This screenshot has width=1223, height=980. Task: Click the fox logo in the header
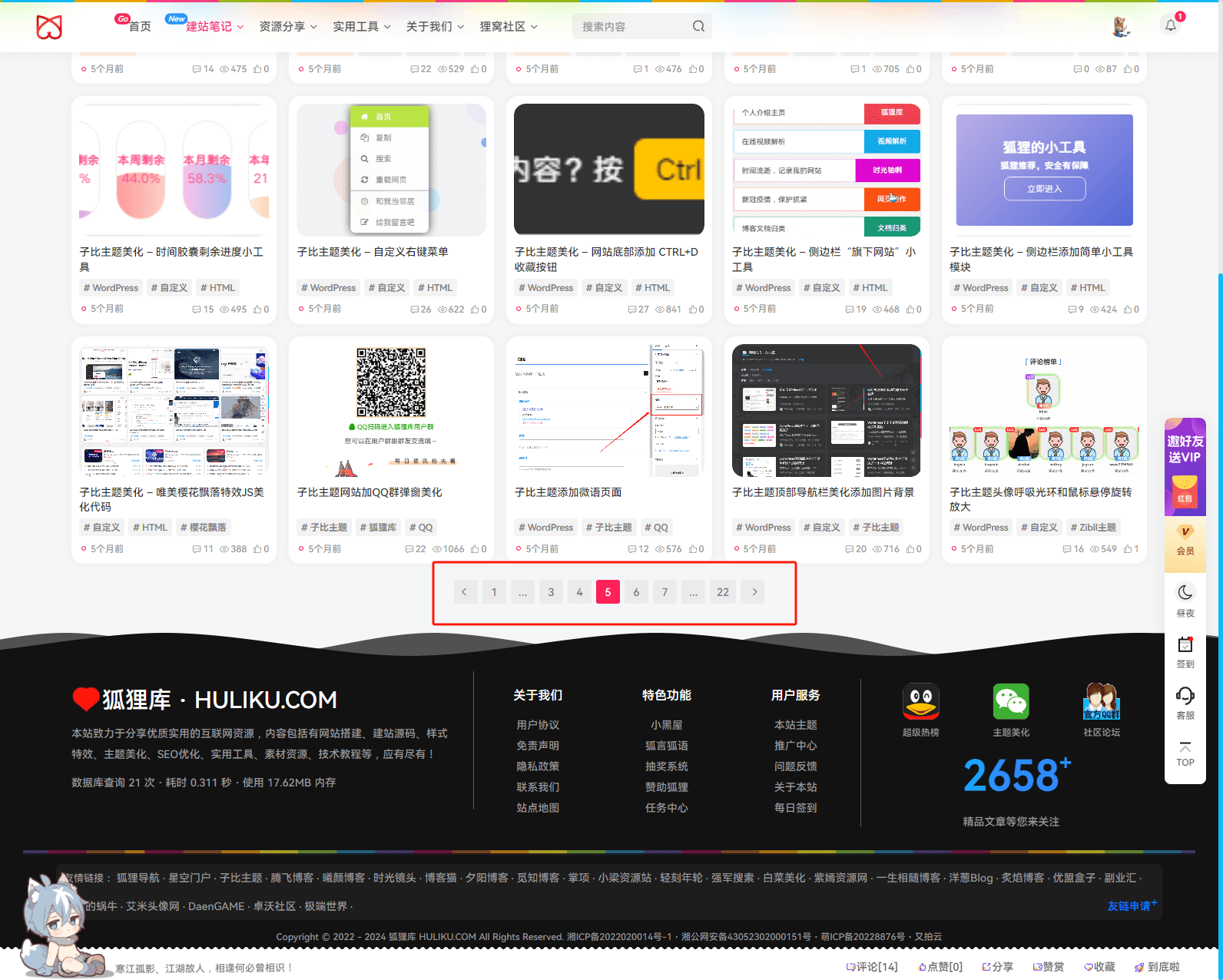(x=49, y=27)
